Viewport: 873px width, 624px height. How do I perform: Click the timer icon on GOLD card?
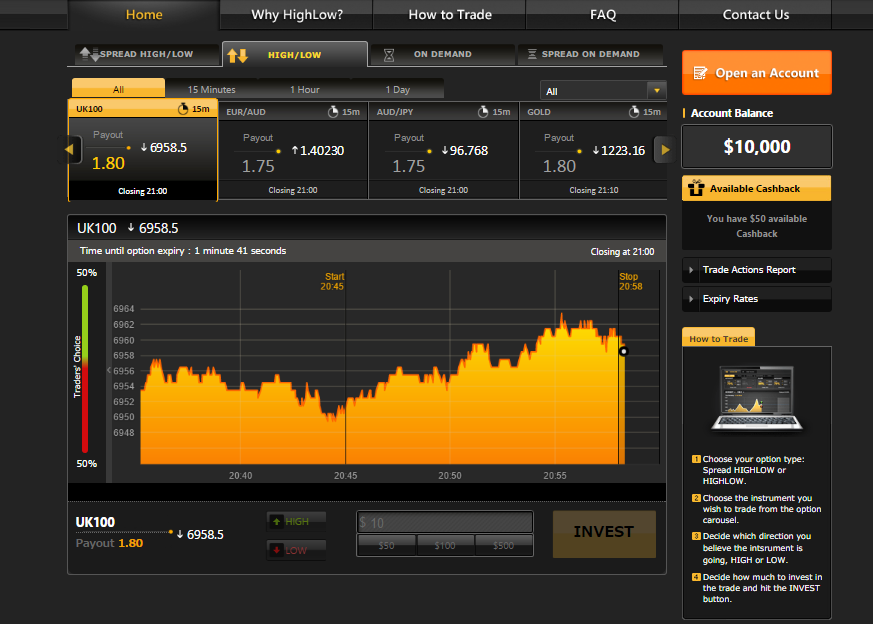634,111
